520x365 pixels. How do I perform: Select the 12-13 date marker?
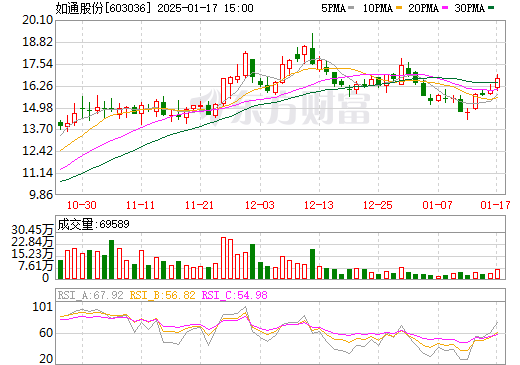click(x=319, y=205)
